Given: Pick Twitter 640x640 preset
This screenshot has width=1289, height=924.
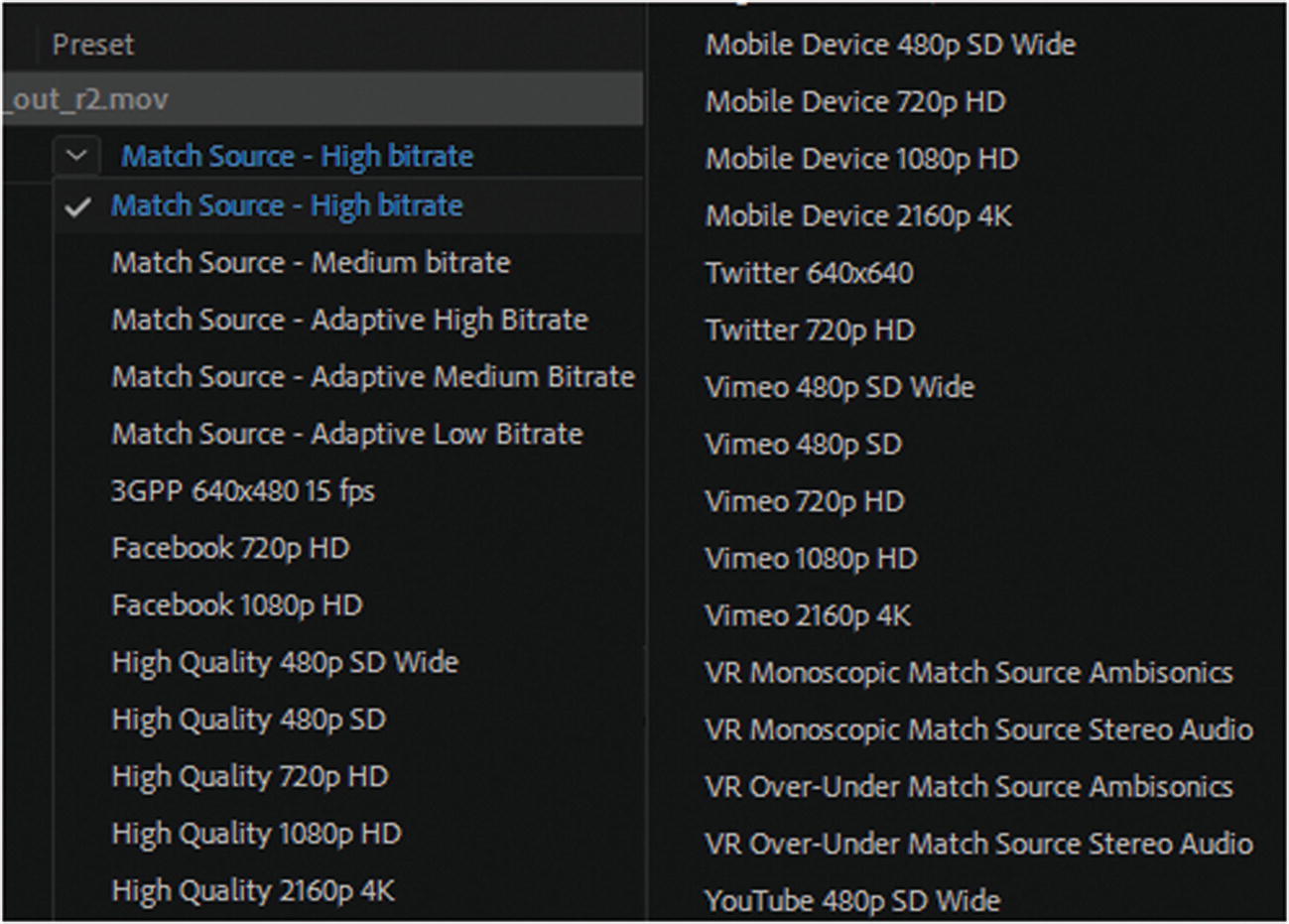Looking at the screenshot, I should pos(809,273).
